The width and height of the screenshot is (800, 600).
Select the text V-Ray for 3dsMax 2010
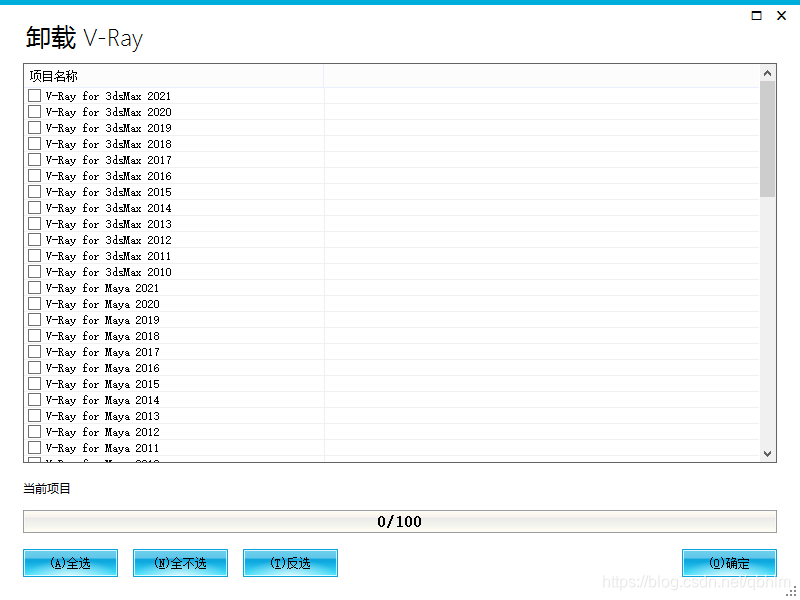tap(108, 272)
